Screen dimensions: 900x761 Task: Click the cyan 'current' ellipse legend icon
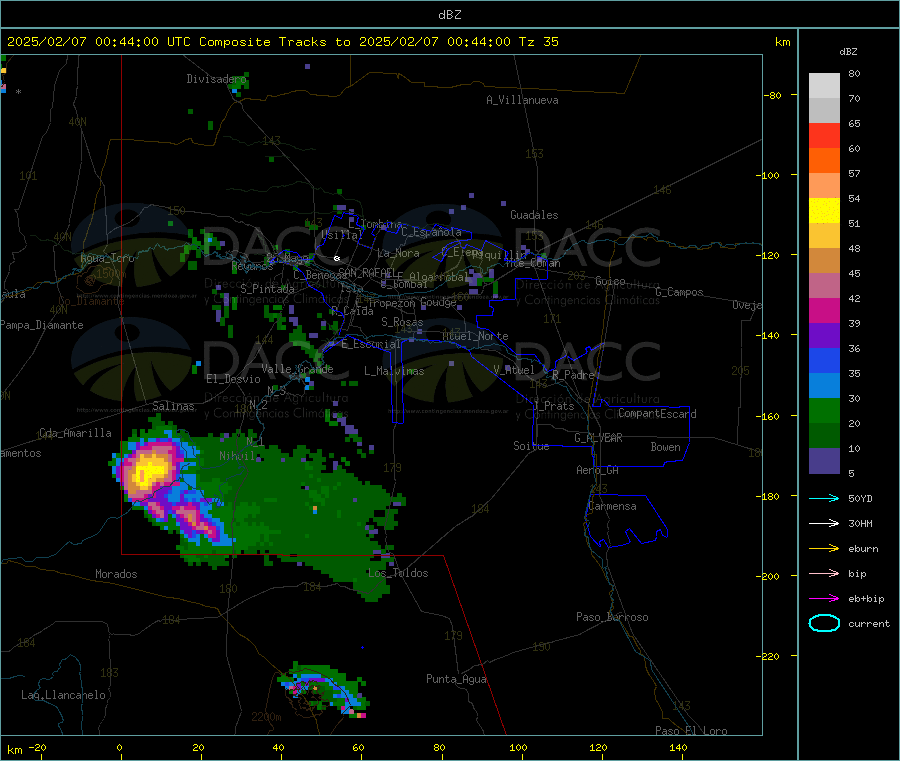pyautogui.click(x=824, y=623)
